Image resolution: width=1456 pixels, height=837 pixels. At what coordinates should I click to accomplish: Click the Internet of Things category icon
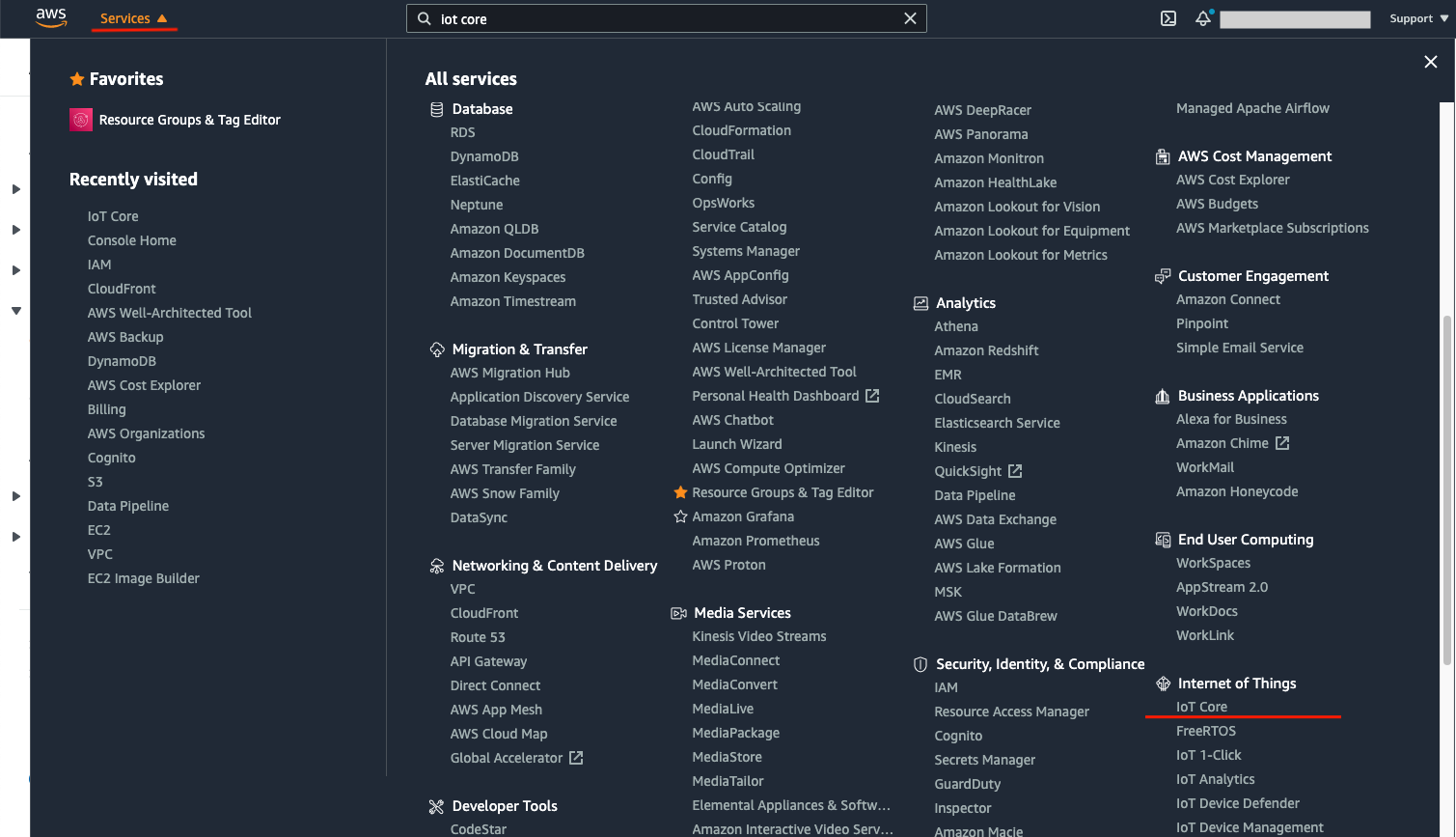(x=1163, y=684)
